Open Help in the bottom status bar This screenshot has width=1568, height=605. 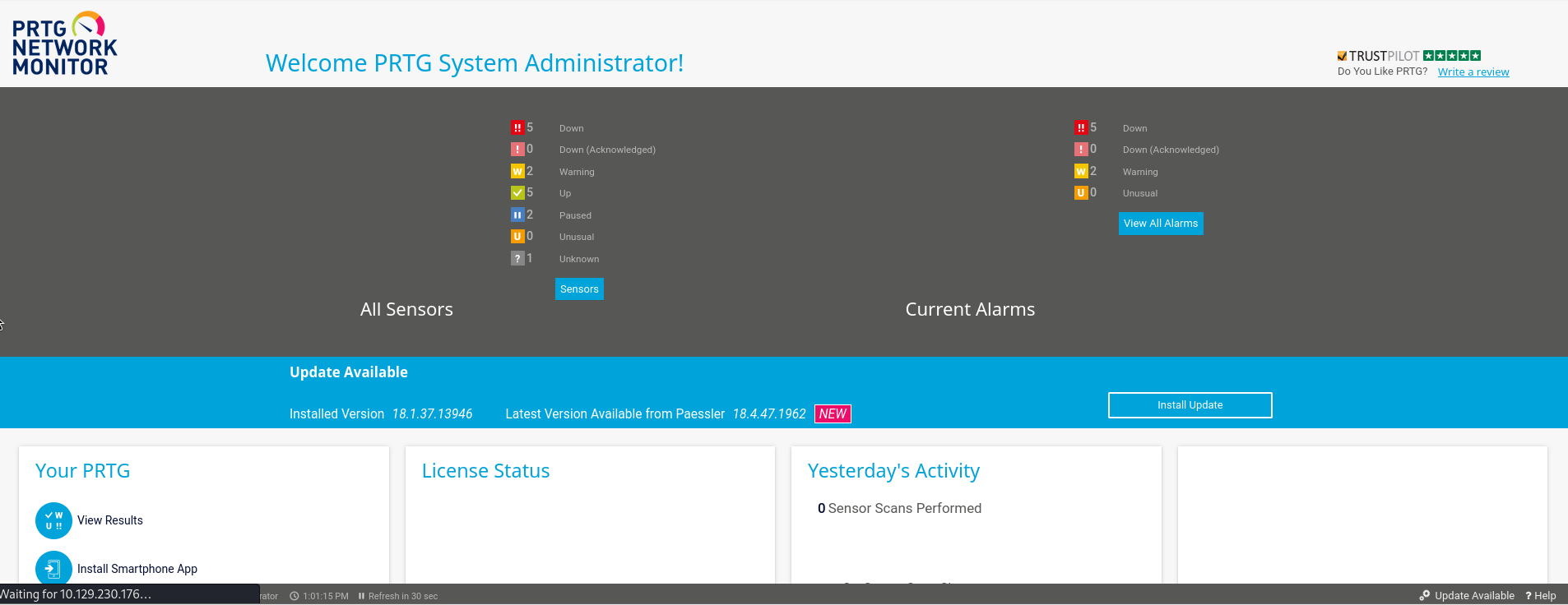point(1541,596)
